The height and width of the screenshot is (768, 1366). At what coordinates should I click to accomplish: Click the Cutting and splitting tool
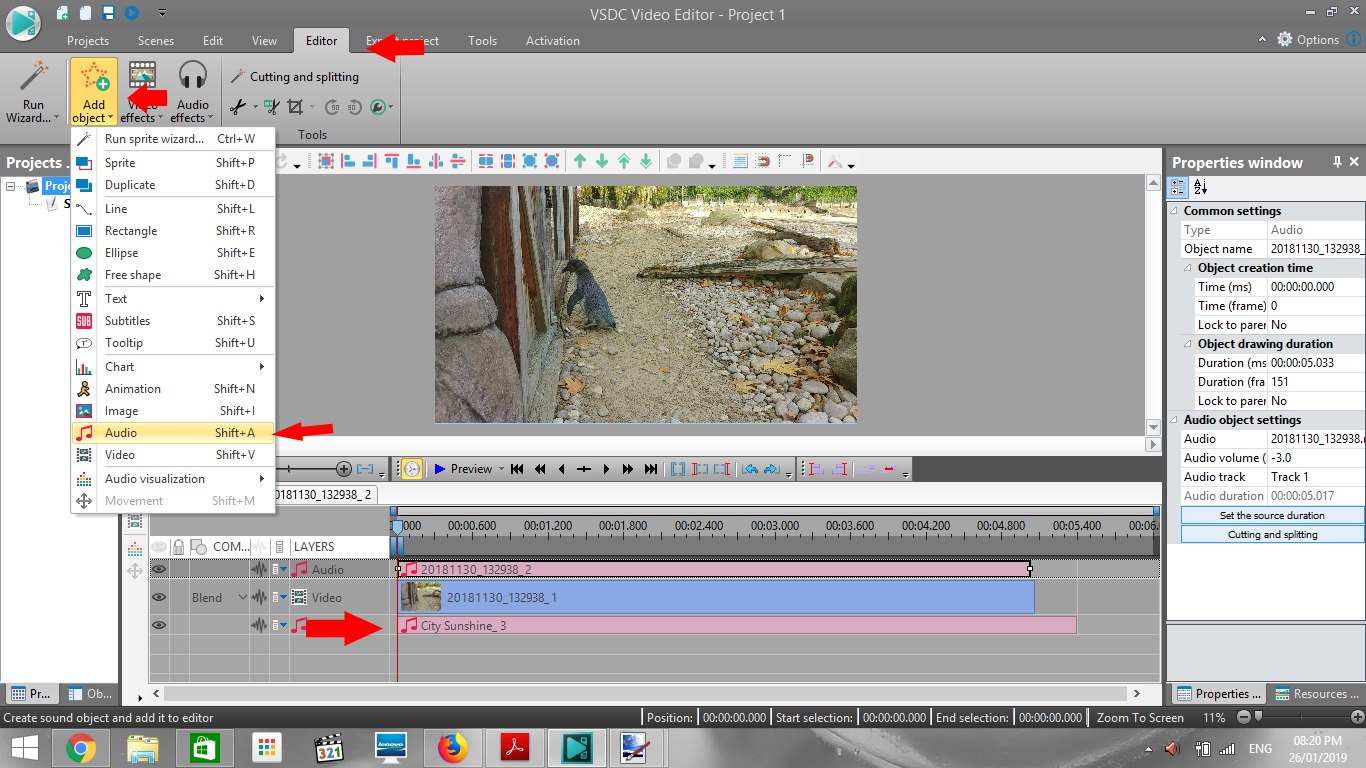click(x=294, y=77)
